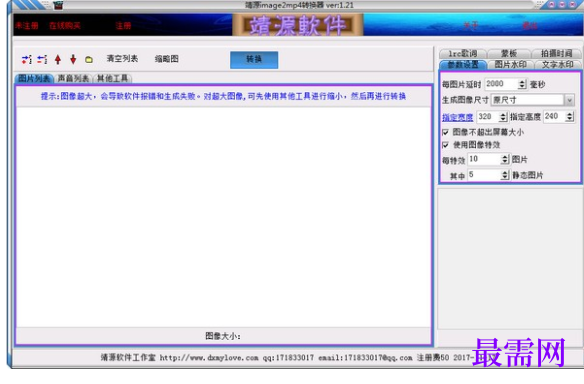Click the 靖源软件 logo banner
This screenshot has width=584, height=384.
pyautogui.click(x=298, y=25)
